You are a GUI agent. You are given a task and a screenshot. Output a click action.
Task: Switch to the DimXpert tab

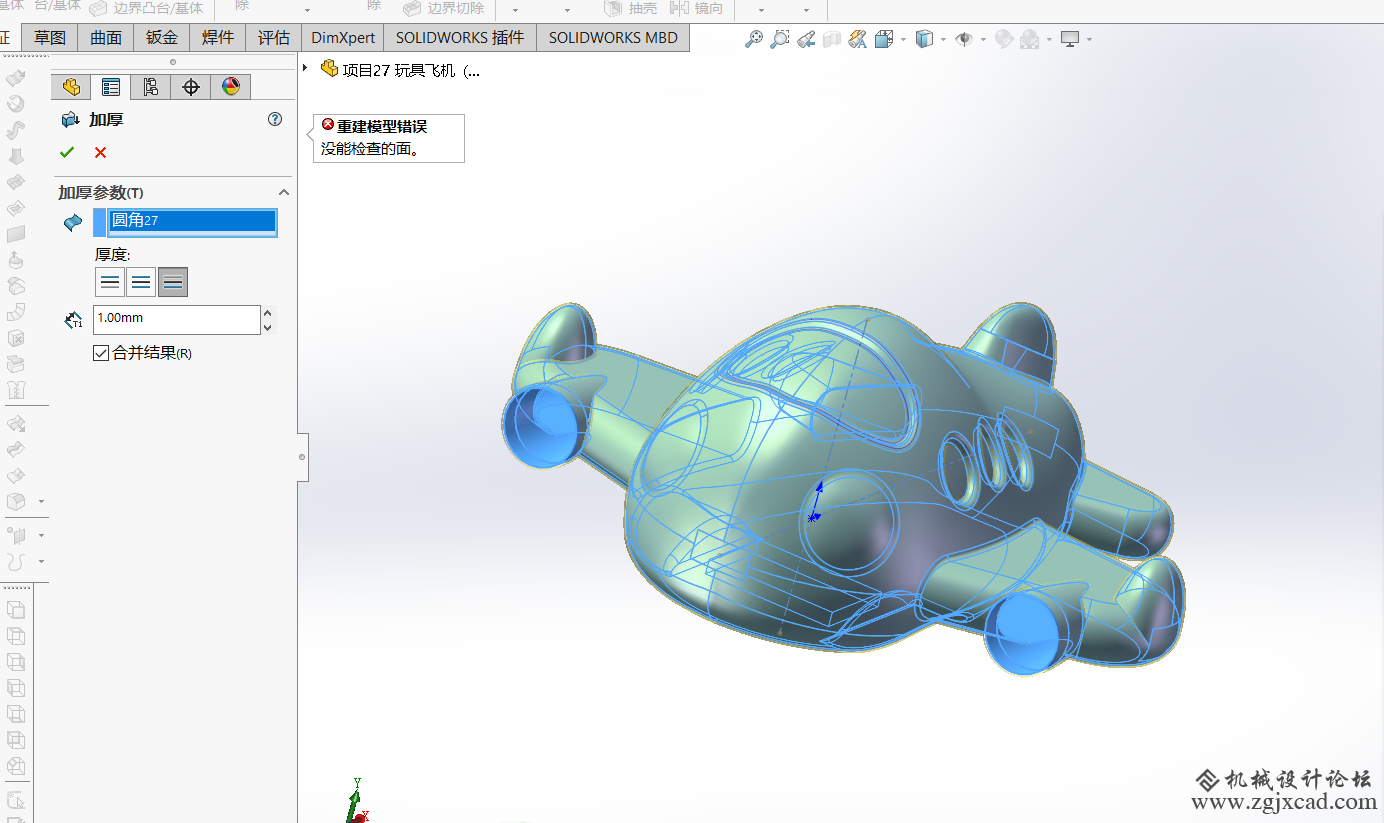coord(343,38)
